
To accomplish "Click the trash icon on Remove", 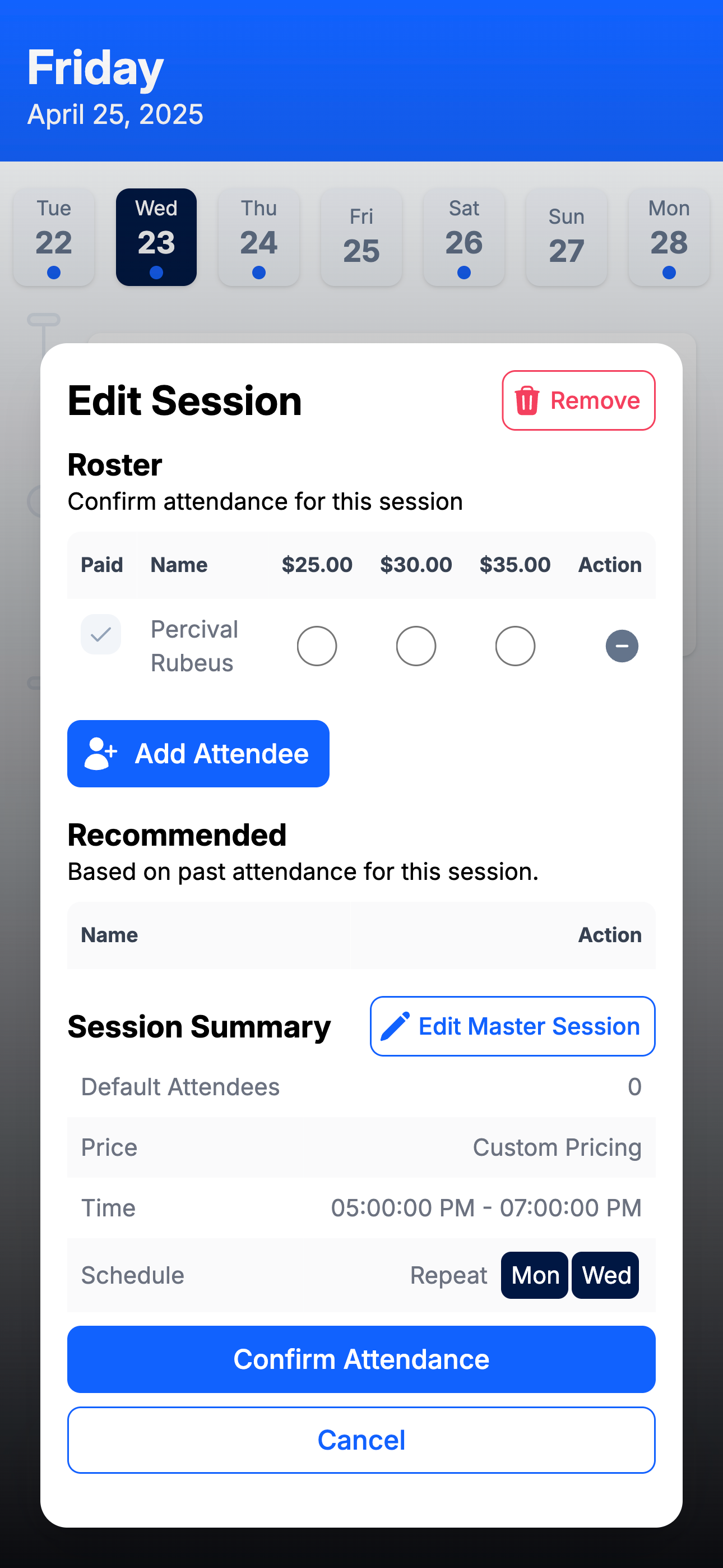I will tap(527, 400).
